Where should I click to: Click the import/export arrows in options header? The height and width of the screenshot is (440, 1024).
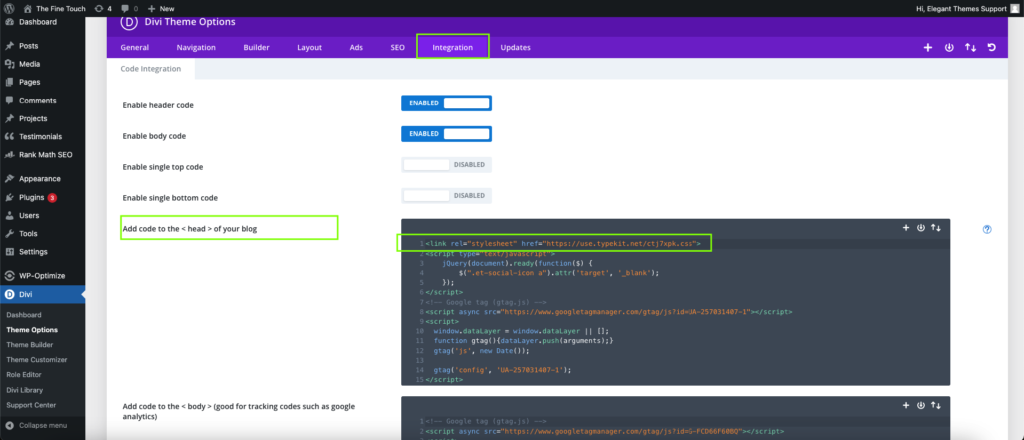[x=970, y=48]
